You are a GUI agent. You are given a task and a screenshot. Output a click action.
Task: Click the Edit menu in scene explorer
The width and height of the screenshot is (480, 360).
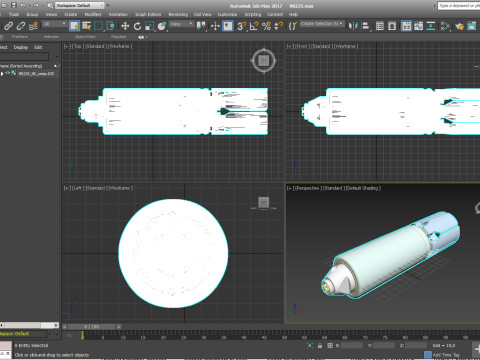pyautogui.click(x=38, y=47)
